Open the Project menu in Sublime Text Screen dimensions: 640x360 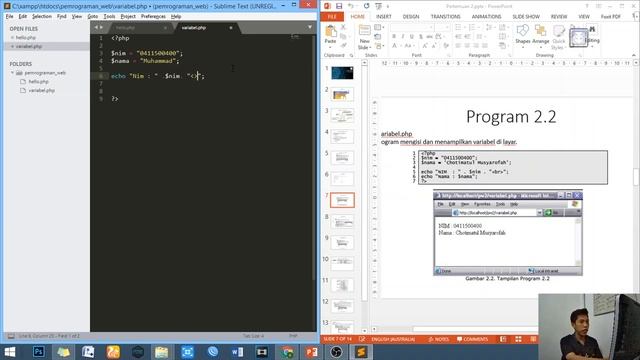128,16
